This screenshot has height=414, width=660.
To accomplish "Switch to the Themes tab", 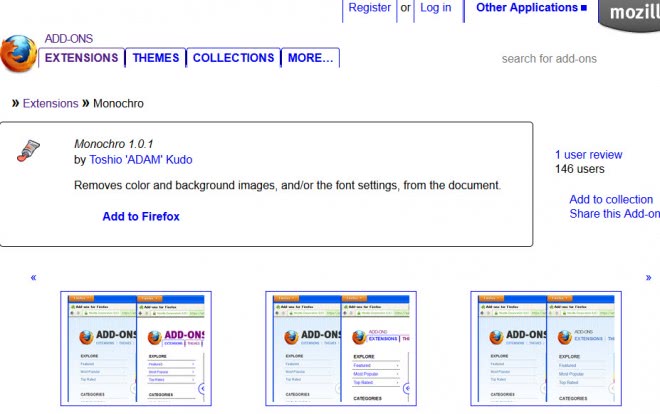I will point(156,58).
